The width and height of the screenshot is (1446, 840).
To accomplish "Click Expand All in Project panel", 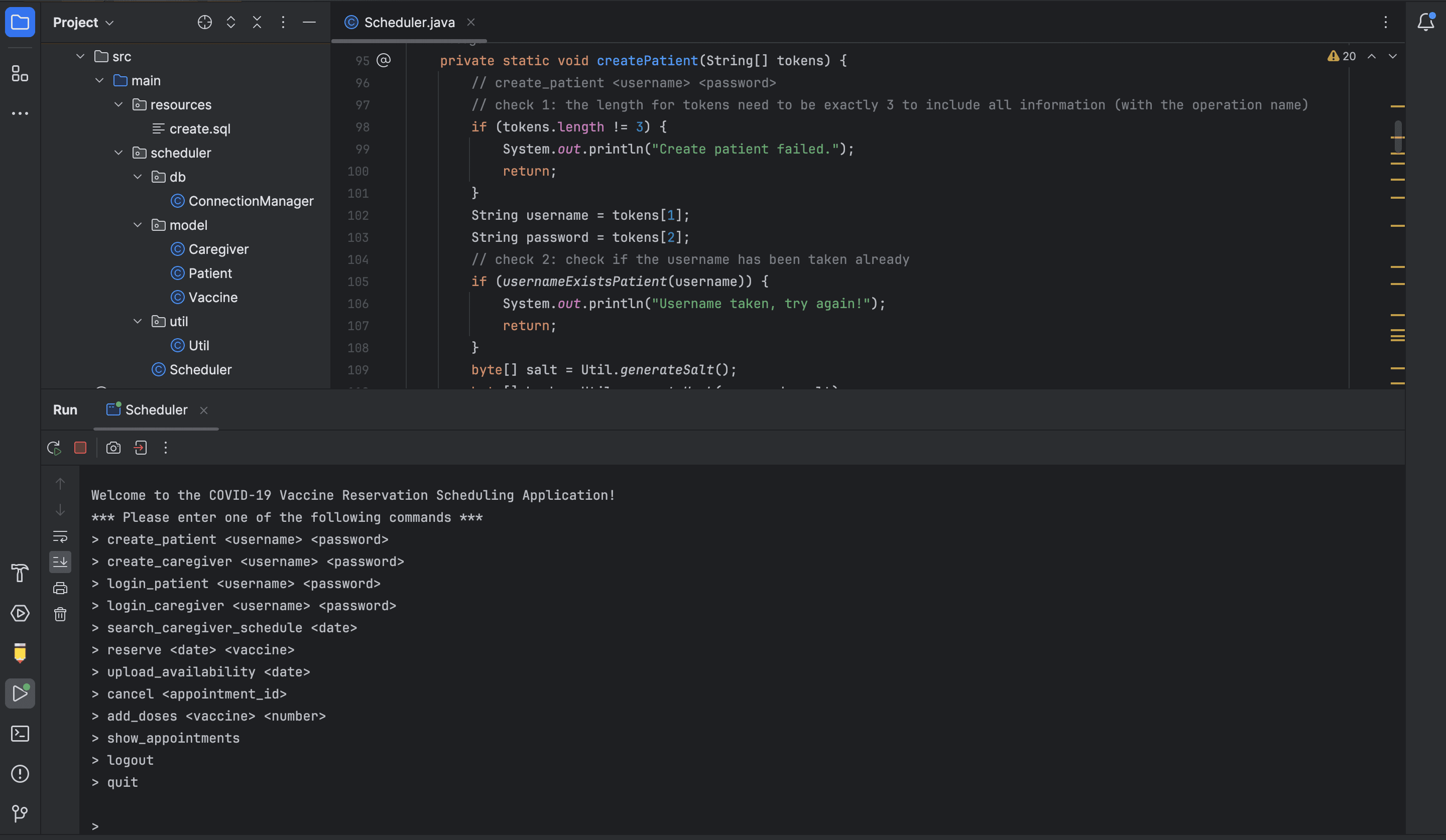I will [x=230, y=23].
